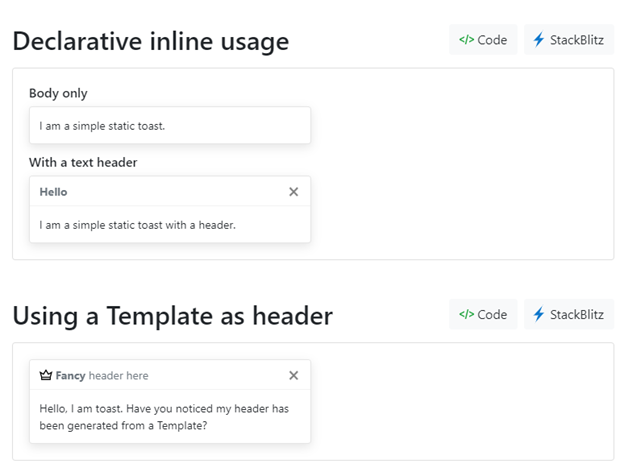Close the Hello toast
The width and height of the screenshot is (624, 472).
pyautogui.click(x=293, y=191)
